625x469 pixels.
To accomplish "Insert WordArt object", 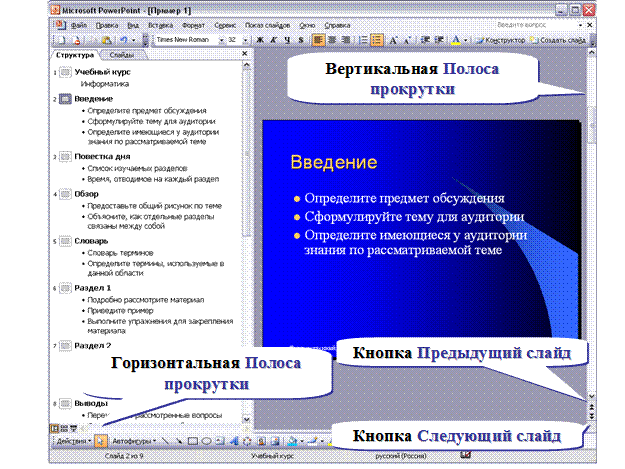I will click(234, 441).
